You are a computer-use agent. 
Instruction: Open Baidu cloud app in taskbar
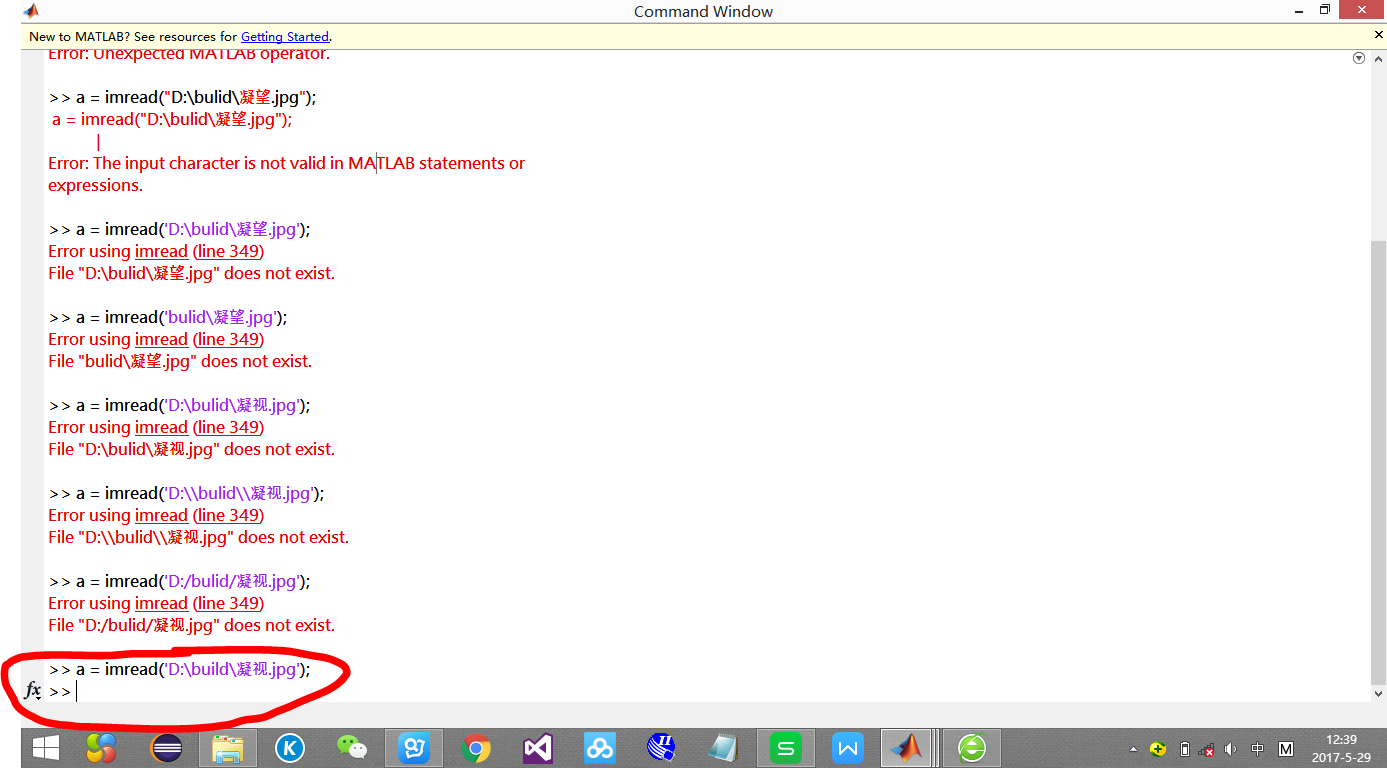click(600, 747)
